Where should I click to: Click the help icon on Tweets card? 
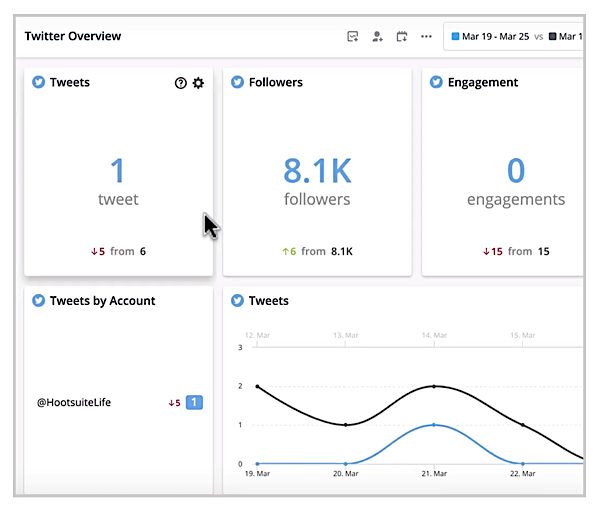pos(181,83)
